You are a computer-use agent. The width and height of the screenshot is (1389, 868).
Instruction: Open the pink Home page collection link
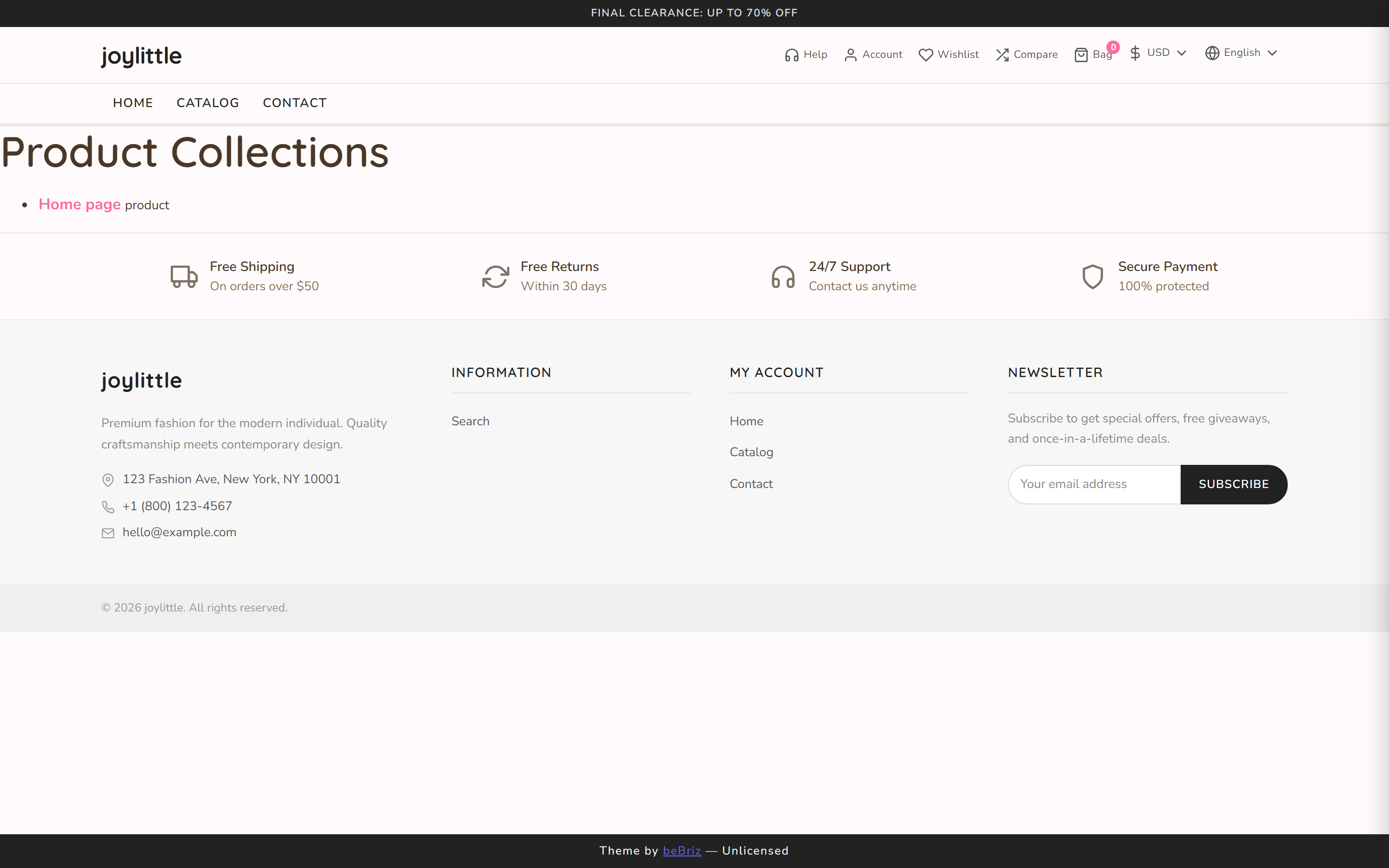(79, 204)
